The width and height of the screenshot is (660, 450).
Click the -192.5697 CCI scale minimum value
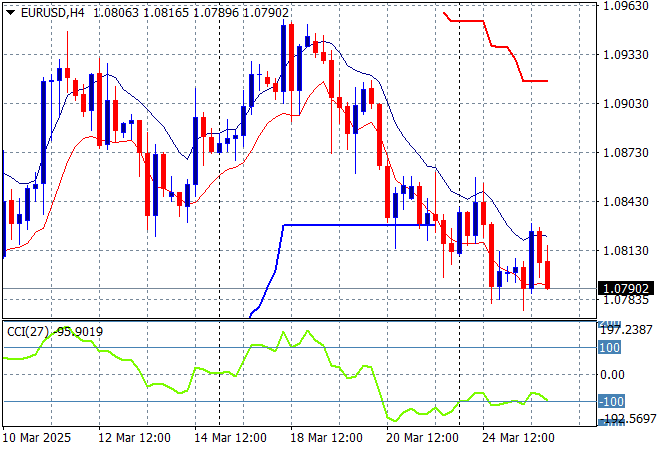click(x=627, y=418)
